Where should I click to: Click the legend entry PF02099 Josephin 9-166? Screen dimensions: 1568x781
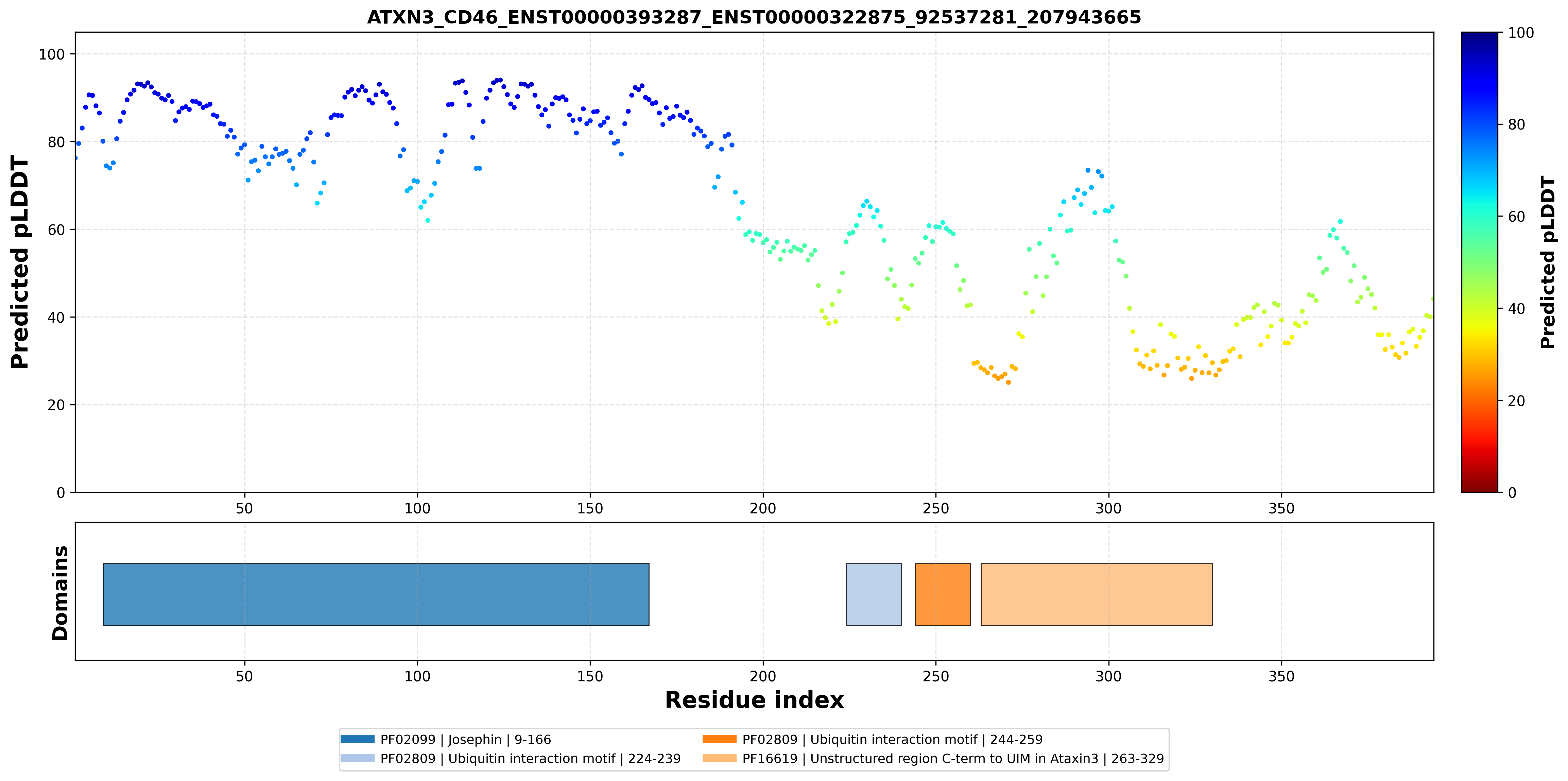[465, 740]
